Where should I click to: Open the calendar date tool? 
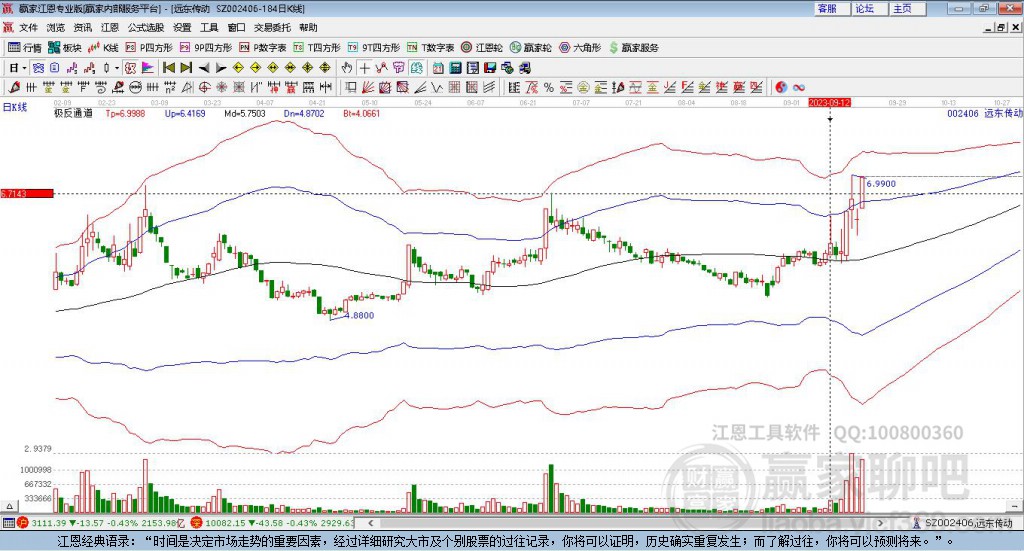click(x=438, y=68)
